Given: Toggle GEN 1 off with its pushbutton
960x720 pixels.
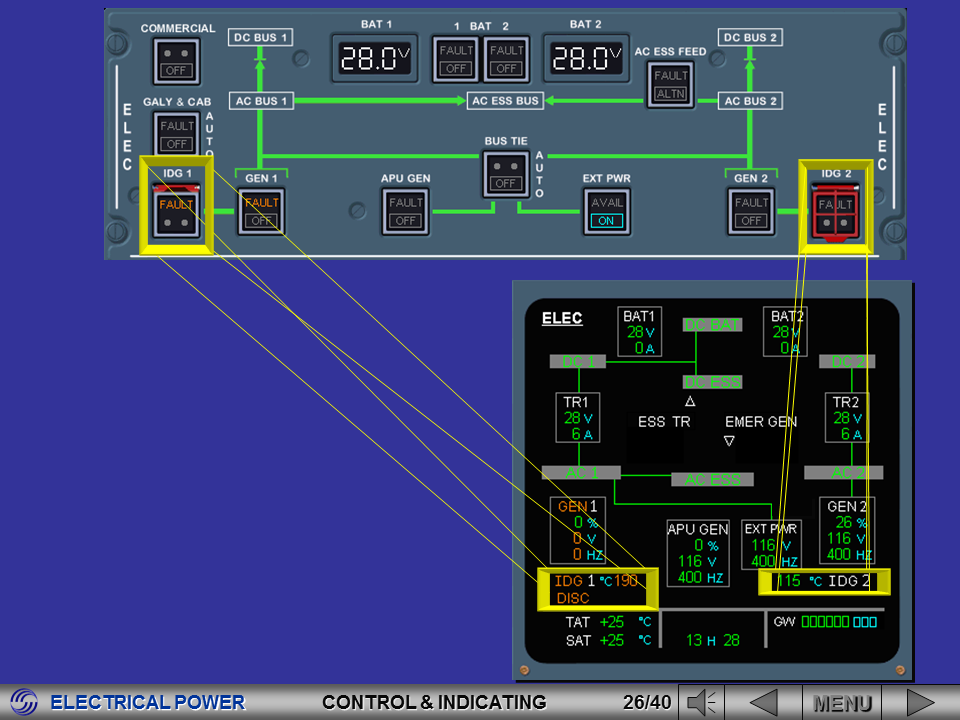Looking at the screenshot, I should coord(260,211).
